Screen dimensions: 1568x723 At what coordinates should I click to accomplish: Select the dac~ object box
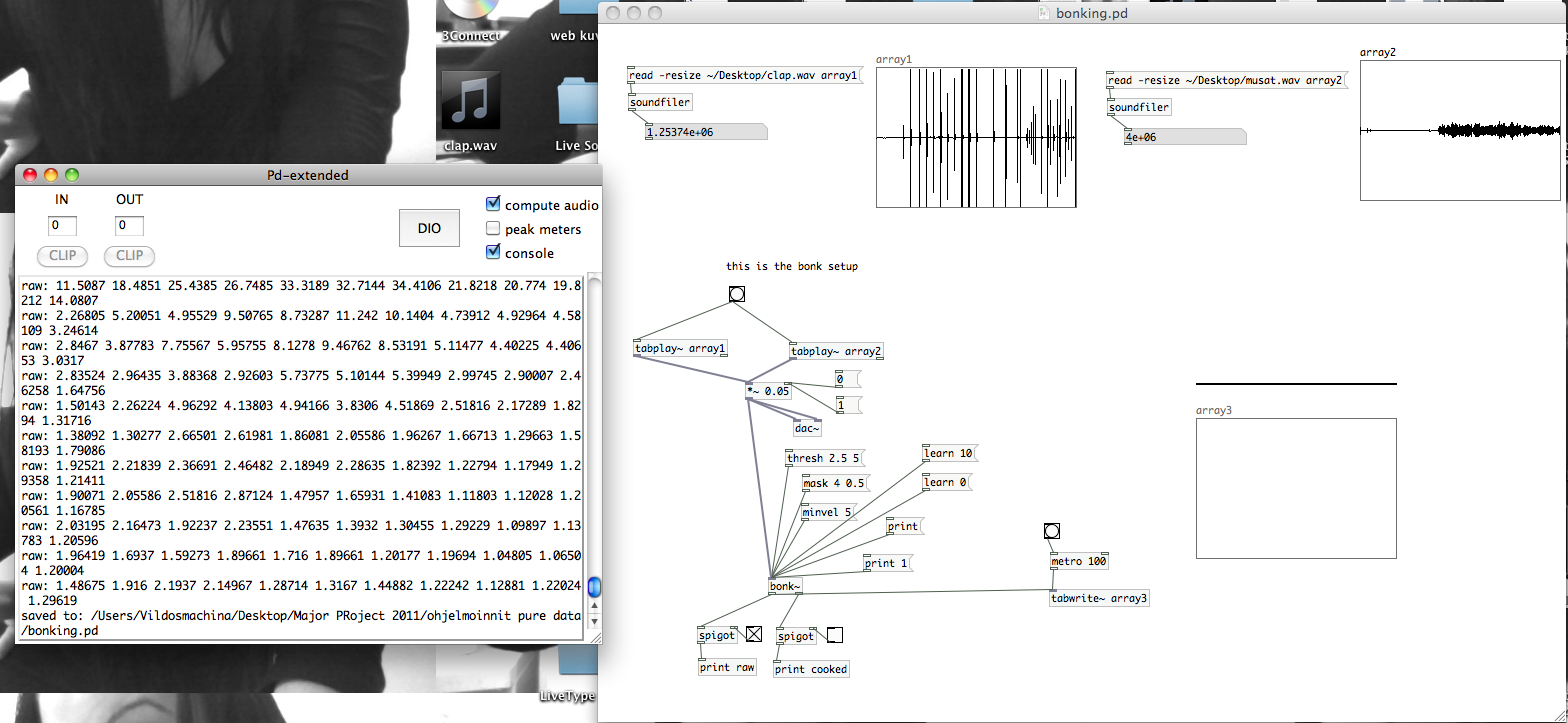pos(806,428)
